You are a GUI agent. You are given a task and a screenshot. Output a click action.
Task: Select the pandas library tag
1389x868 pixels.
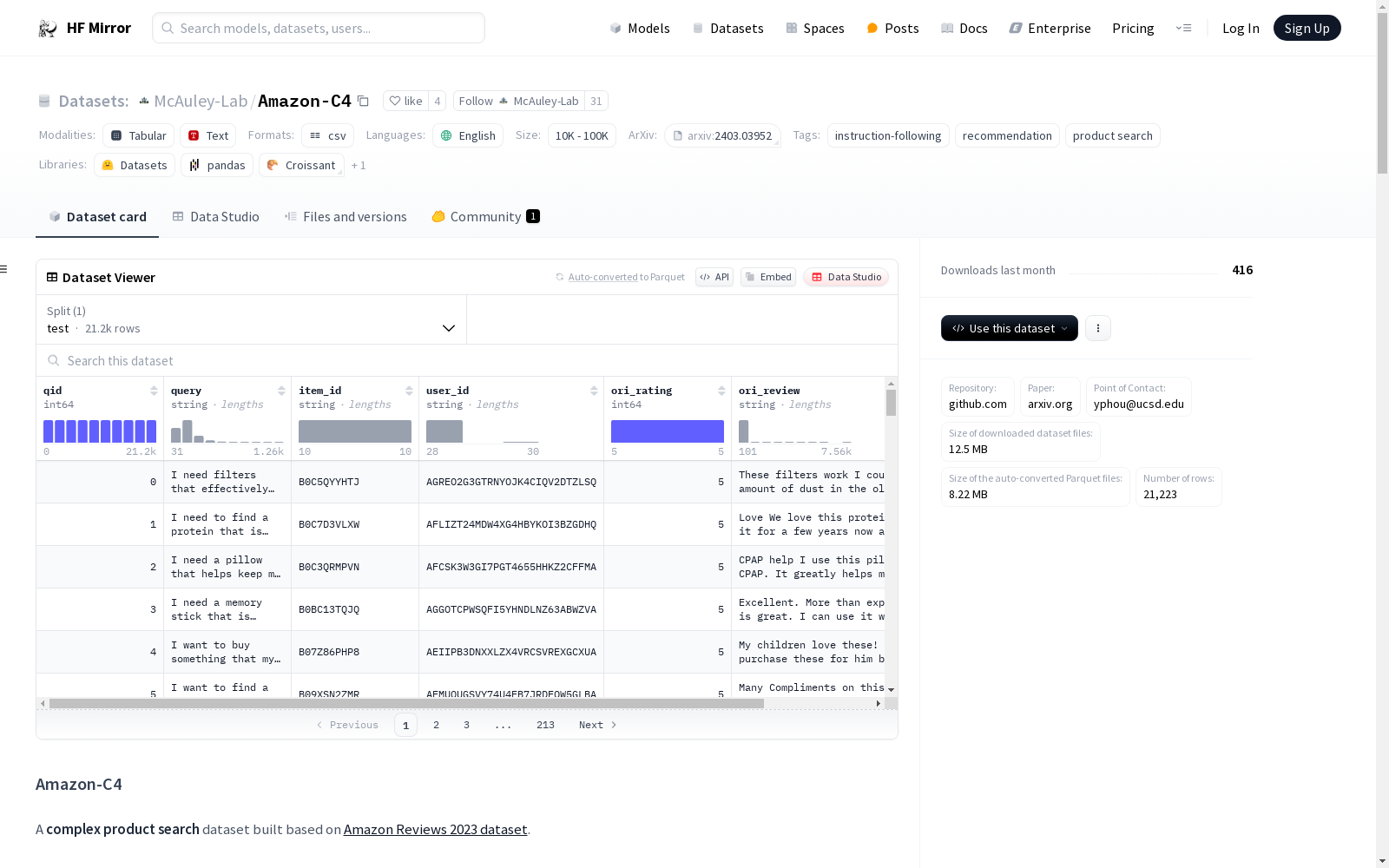point(217,165)
